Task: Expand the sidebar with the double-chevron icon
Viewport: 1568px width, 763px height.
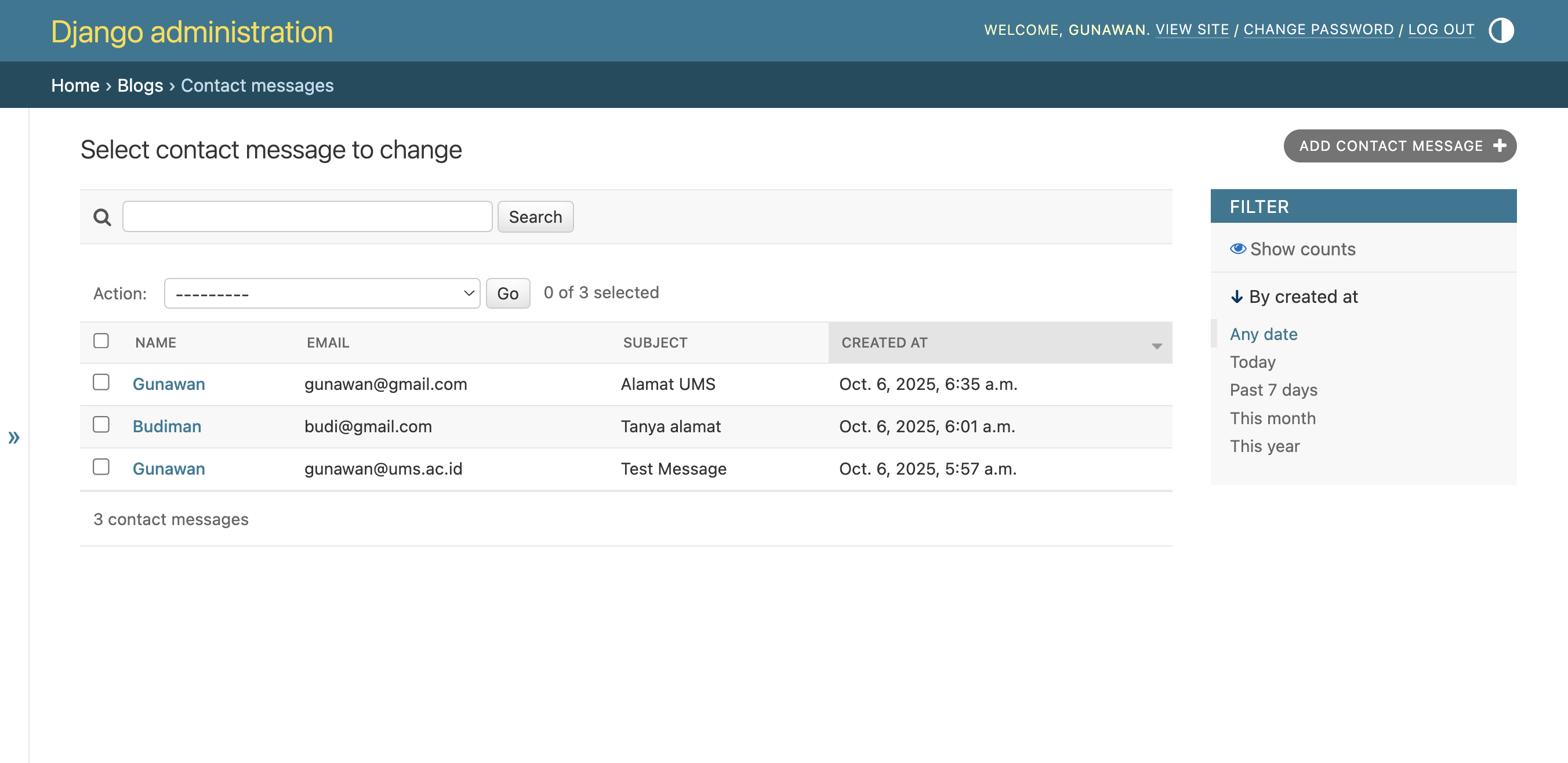Action: [14, 437]
